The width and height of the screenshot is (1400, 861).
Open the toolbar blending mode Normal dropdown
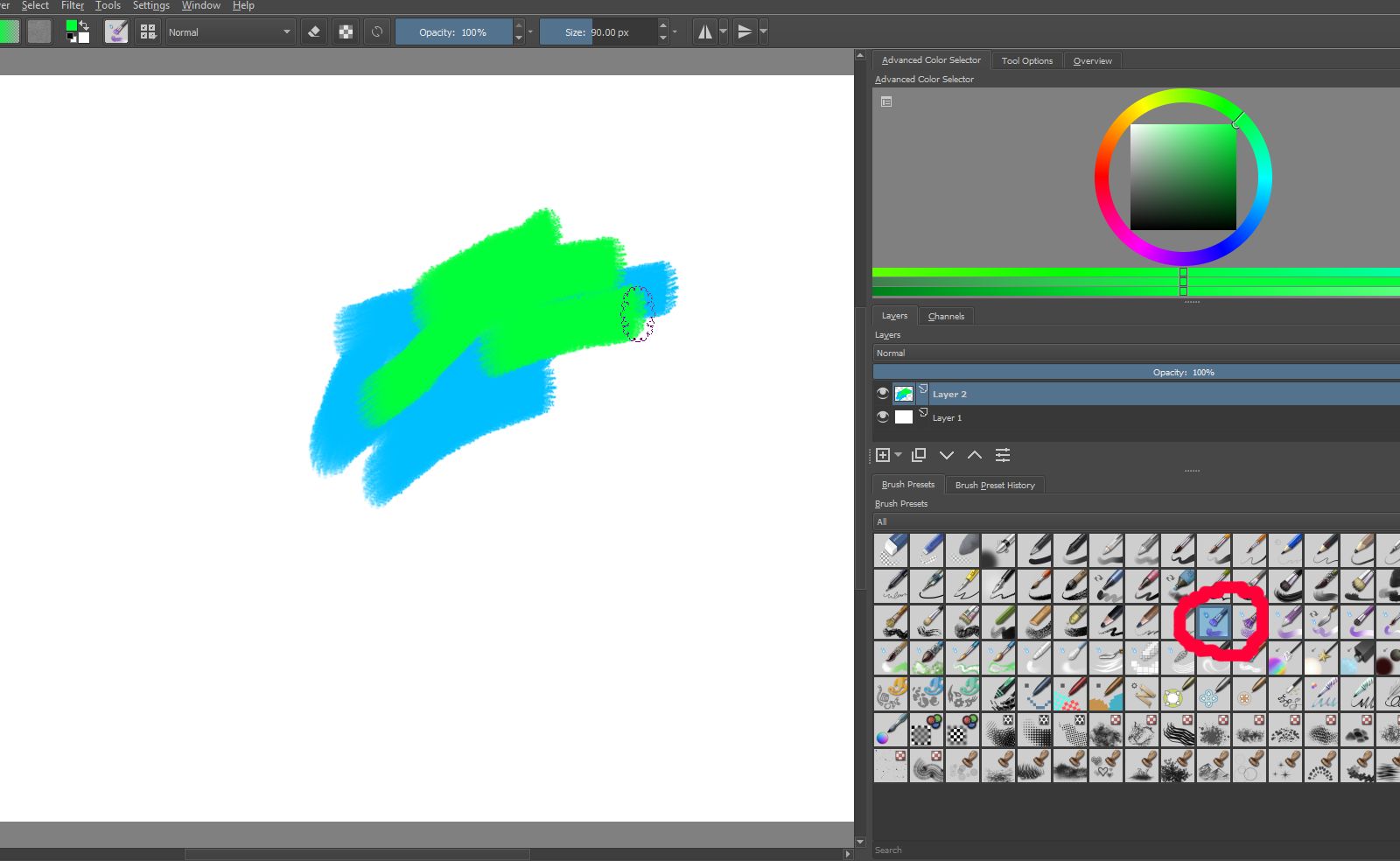(x=230, y=32)
